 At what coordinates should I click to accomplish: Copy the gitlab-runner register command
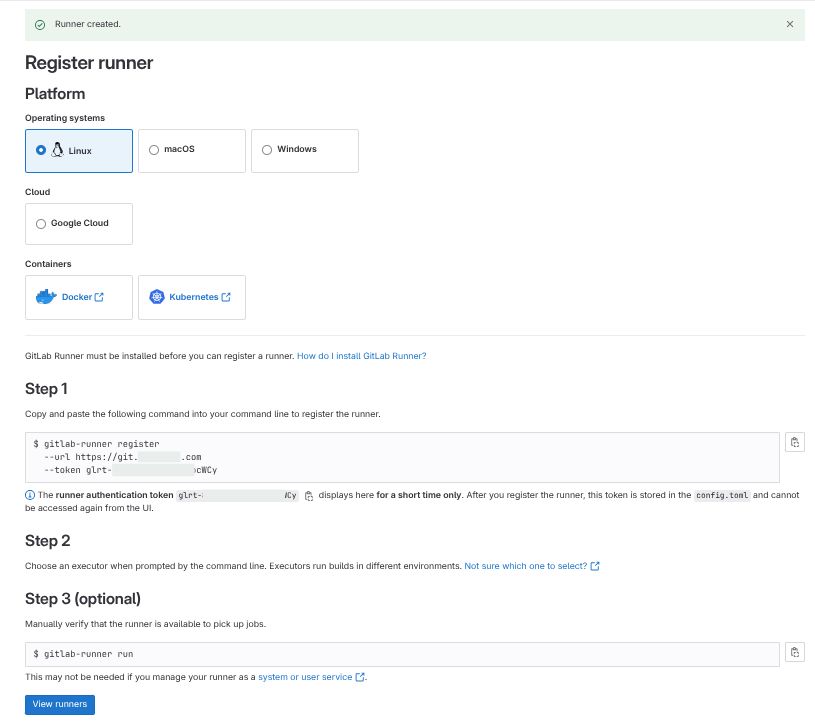tap(794, 443)
